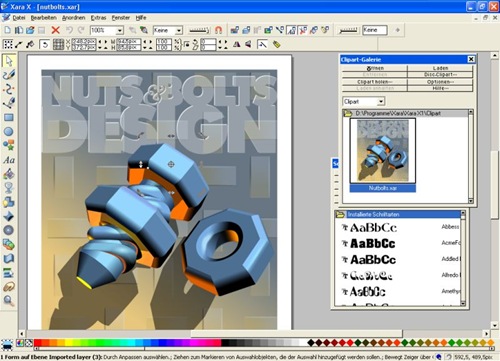This screenshot has width=500, height=361.
Task: Select the Blend tool in toolbox
Action: tap(9, 245)
